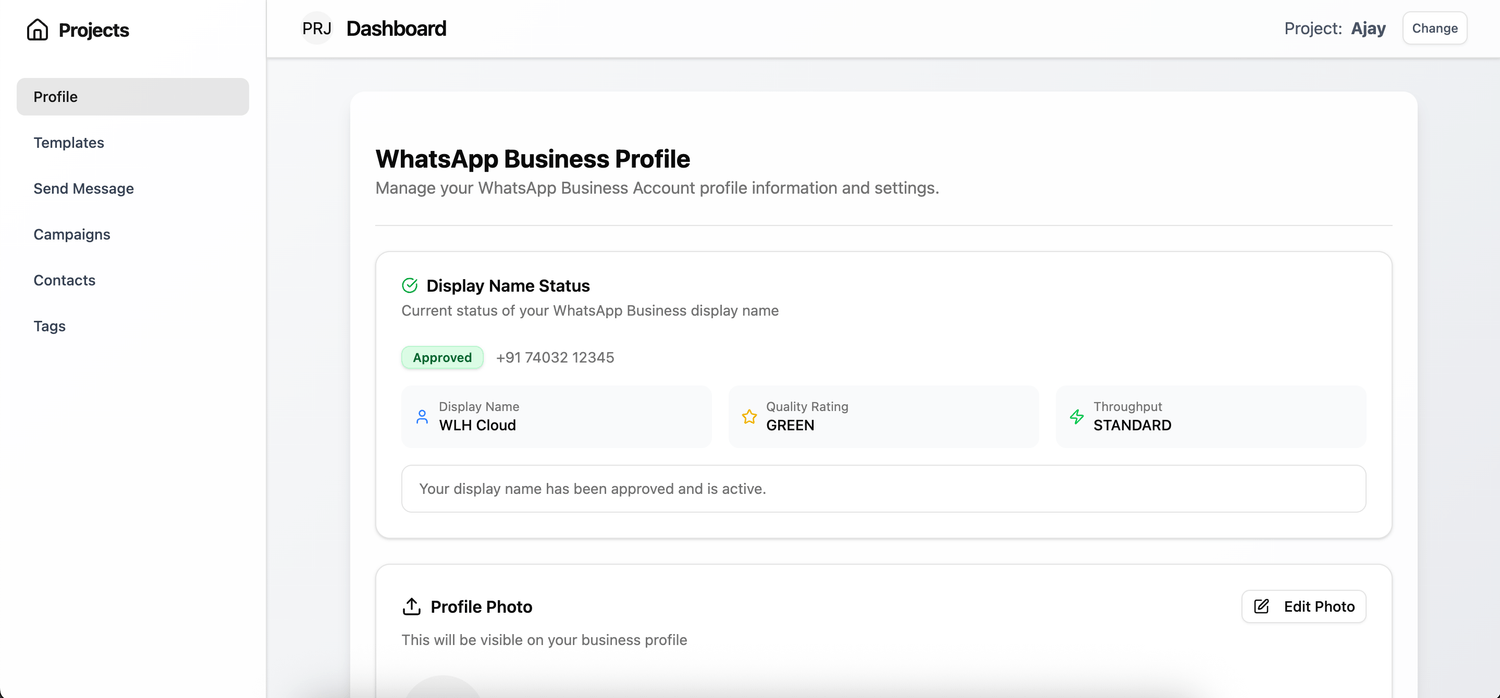Click the green checkmark Display Name Status icon

pyautogui.click(x=409, y=286)
